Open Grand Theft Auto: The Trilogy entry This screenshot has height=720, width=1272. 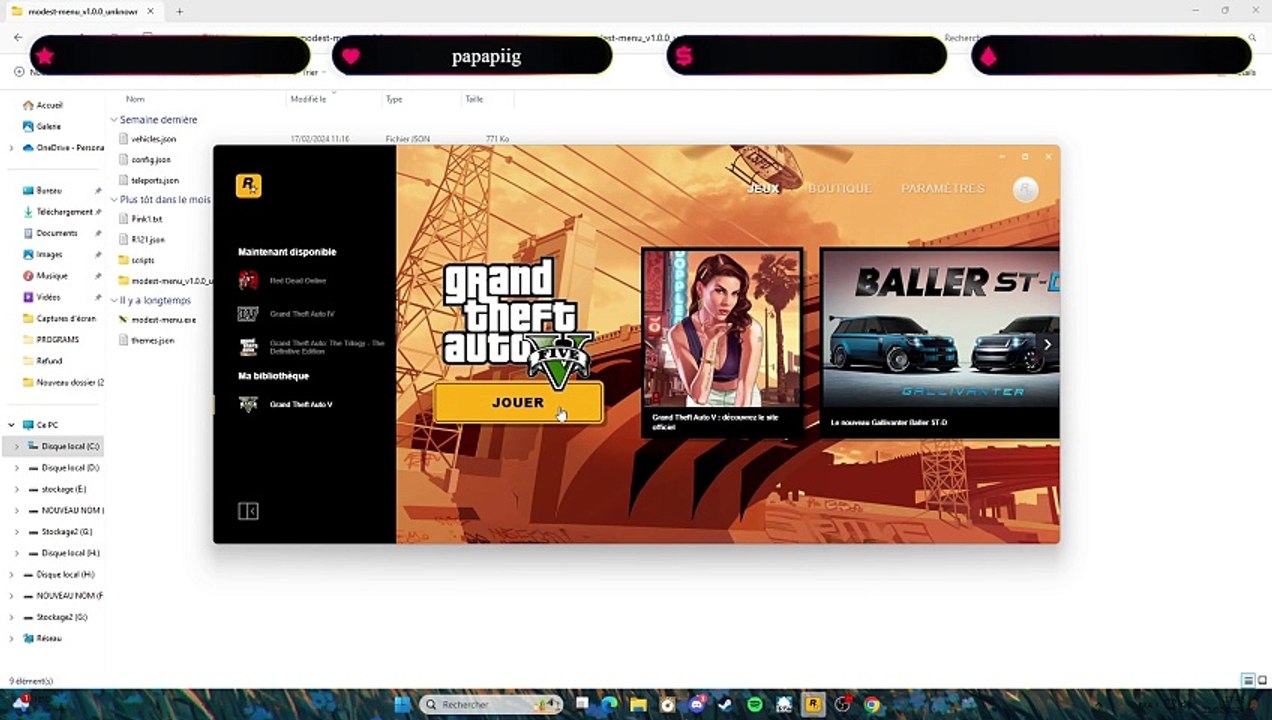pyautogui.click(x=311, y=347)
